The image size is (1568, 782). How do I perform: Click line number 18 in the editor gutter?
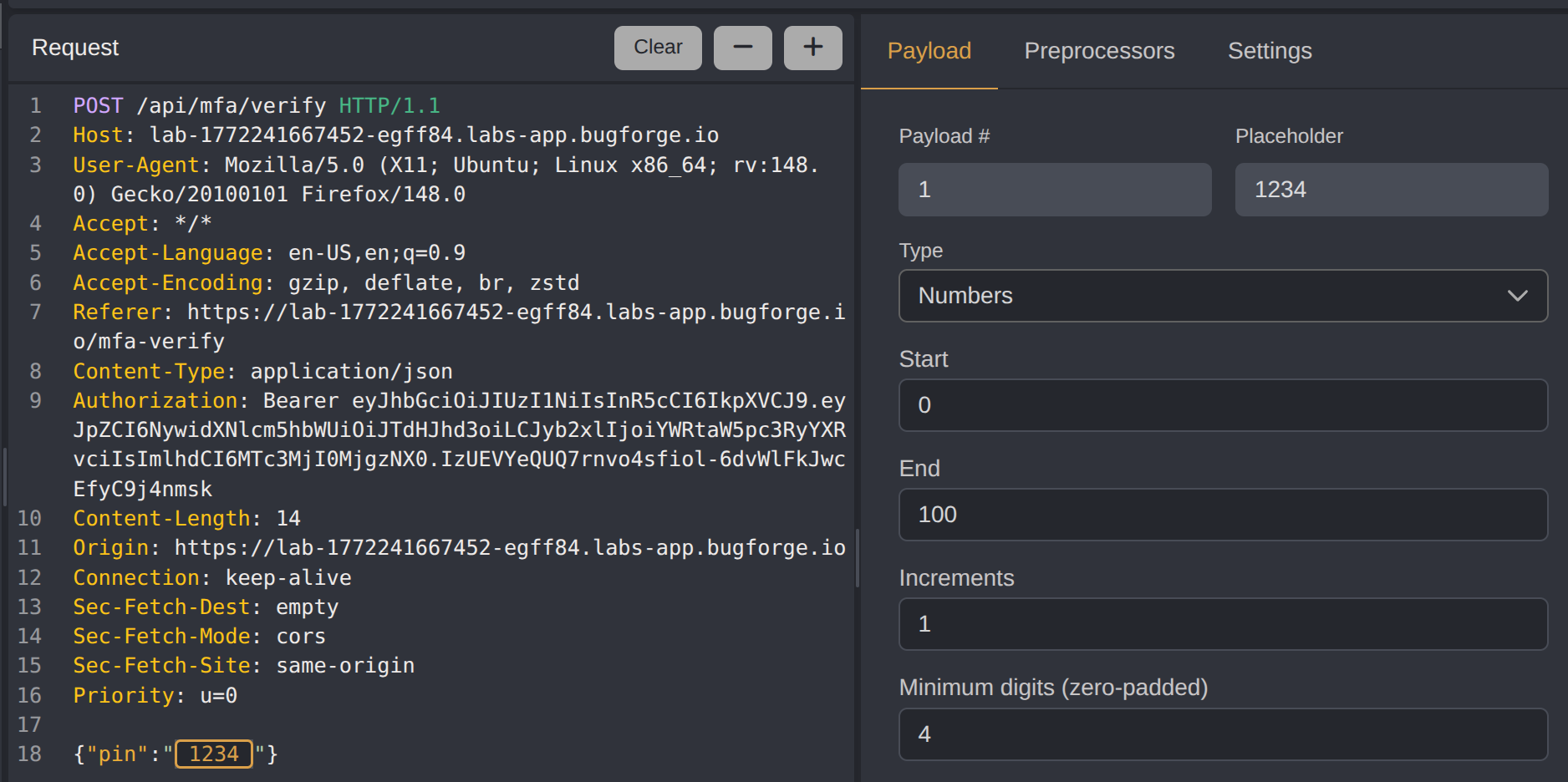pos(30,754)
